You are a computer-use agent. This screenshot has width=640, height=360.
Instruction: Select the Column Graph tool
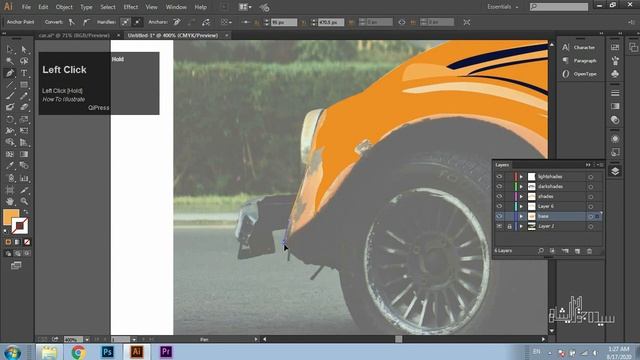click(24, 178)
